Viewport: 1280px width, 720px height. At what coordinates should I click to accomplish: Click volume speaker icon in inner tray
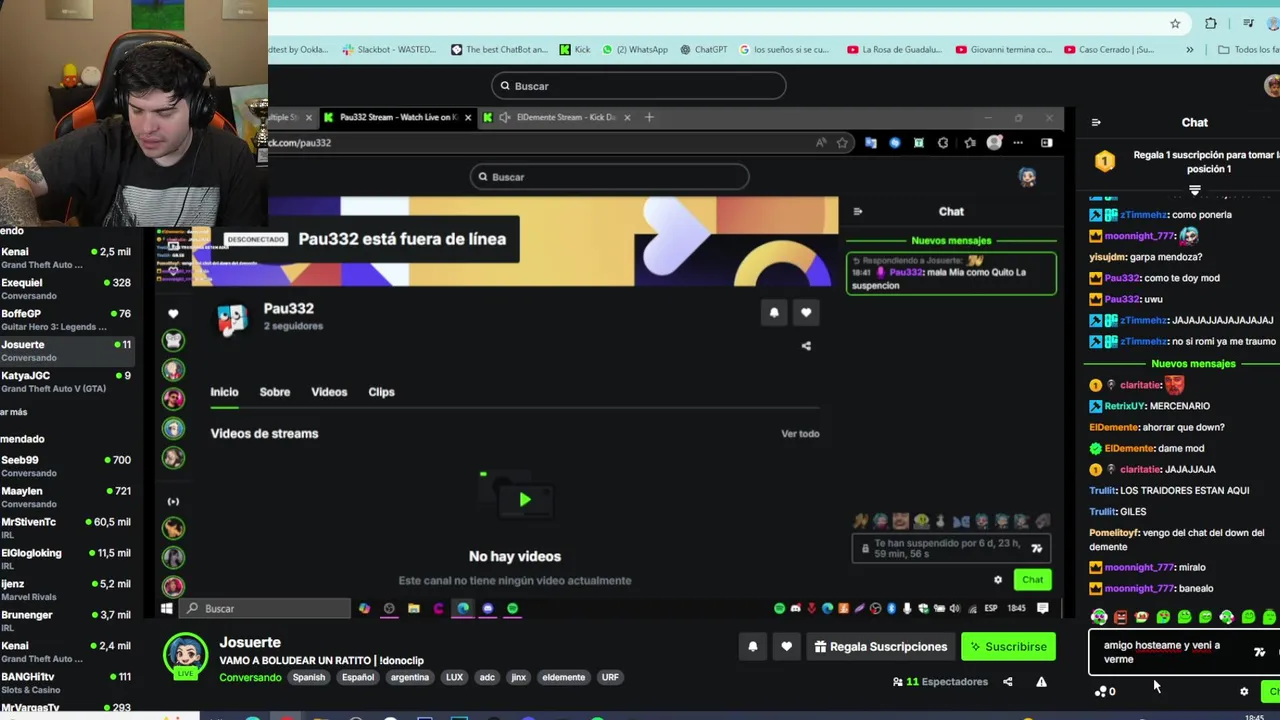click(x=955, y=608)
